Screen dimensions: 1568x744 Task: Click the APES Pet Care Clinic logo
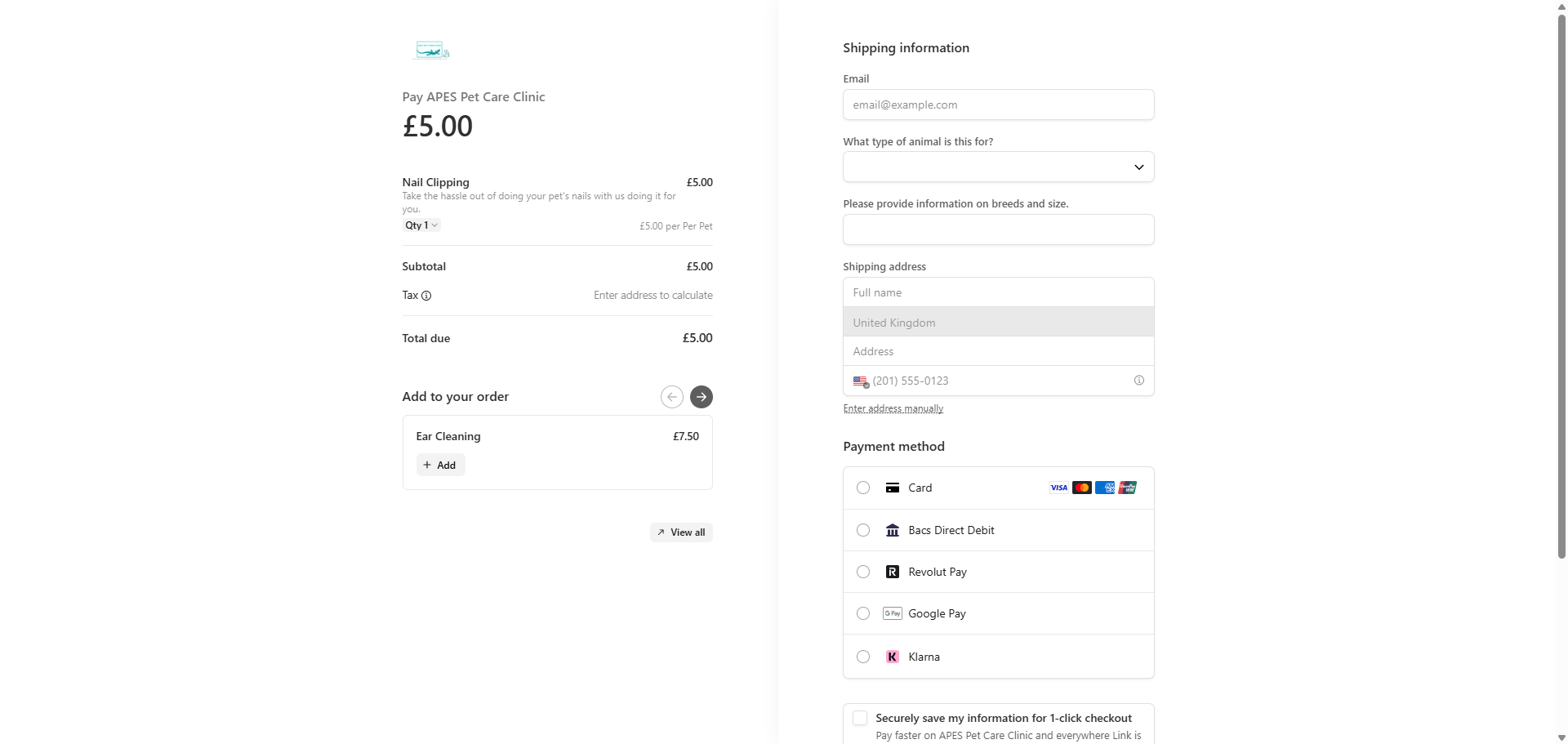point(431,51)
